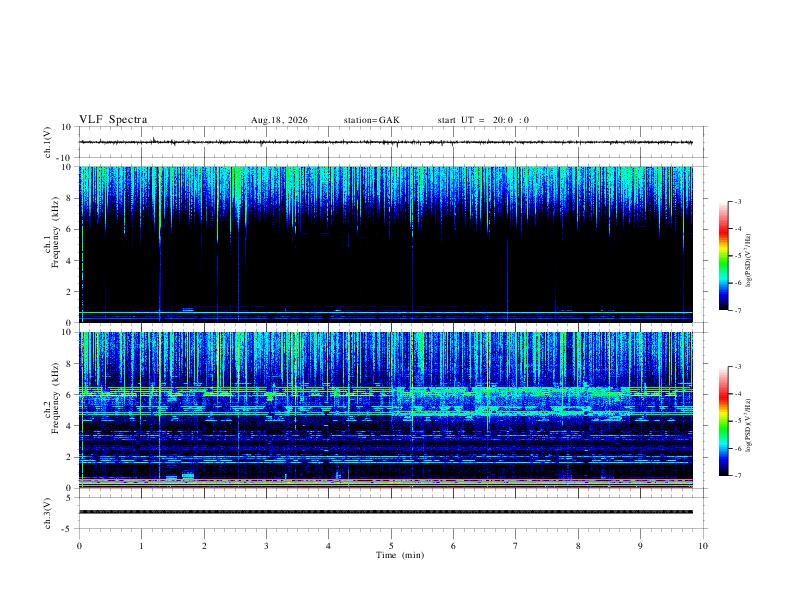The height and width of the screenshot is (612, 792).
Task: Click the VLF Spectra title text
Action: coord(113,120)
